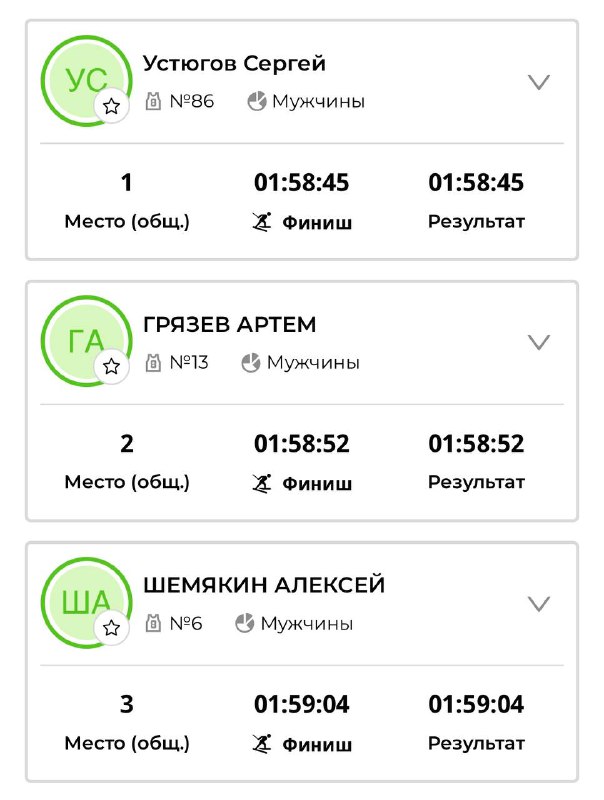Toggle the favorite star on Shemyakin's card

109,630
